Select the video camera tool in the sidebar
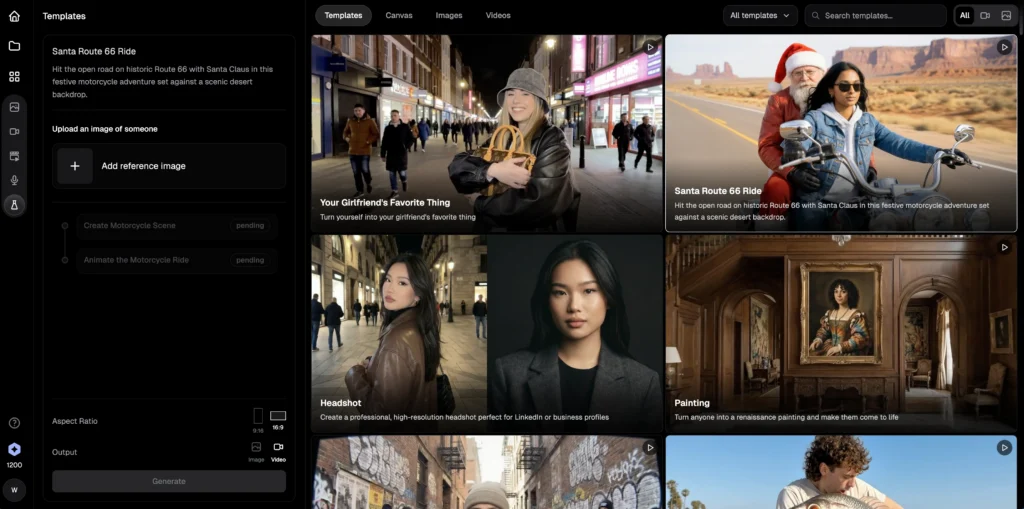Viewport: 1024px width, 509px height. [14, 131]
